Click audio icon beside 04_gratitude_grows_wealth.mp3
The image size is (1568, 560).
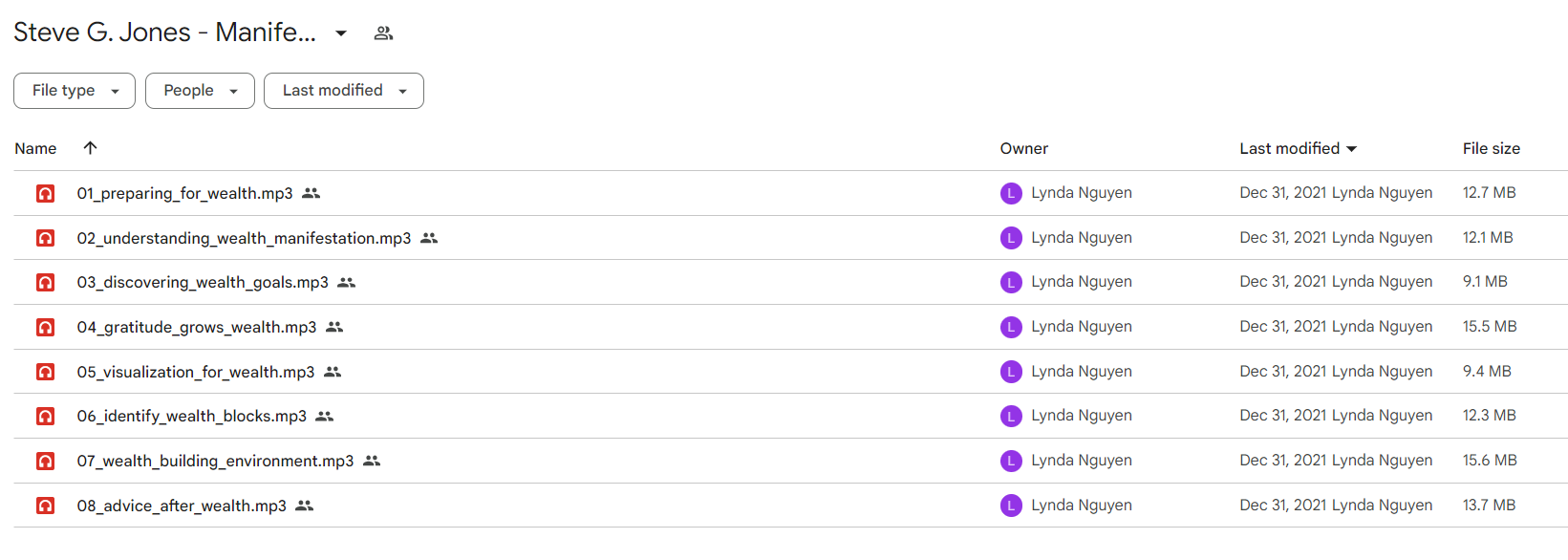click(45, 328)
